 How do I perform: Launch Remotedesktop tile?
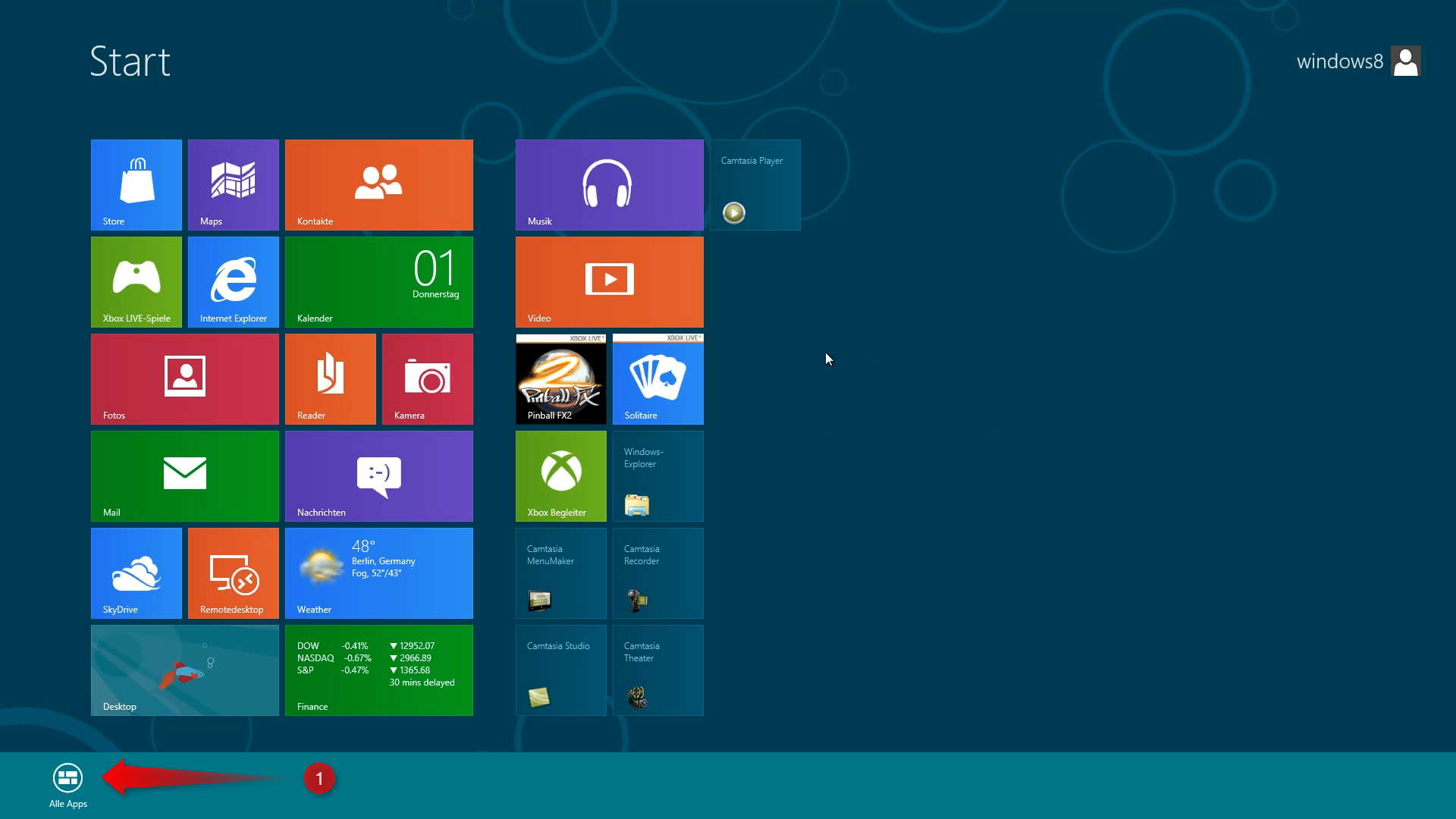234,573
